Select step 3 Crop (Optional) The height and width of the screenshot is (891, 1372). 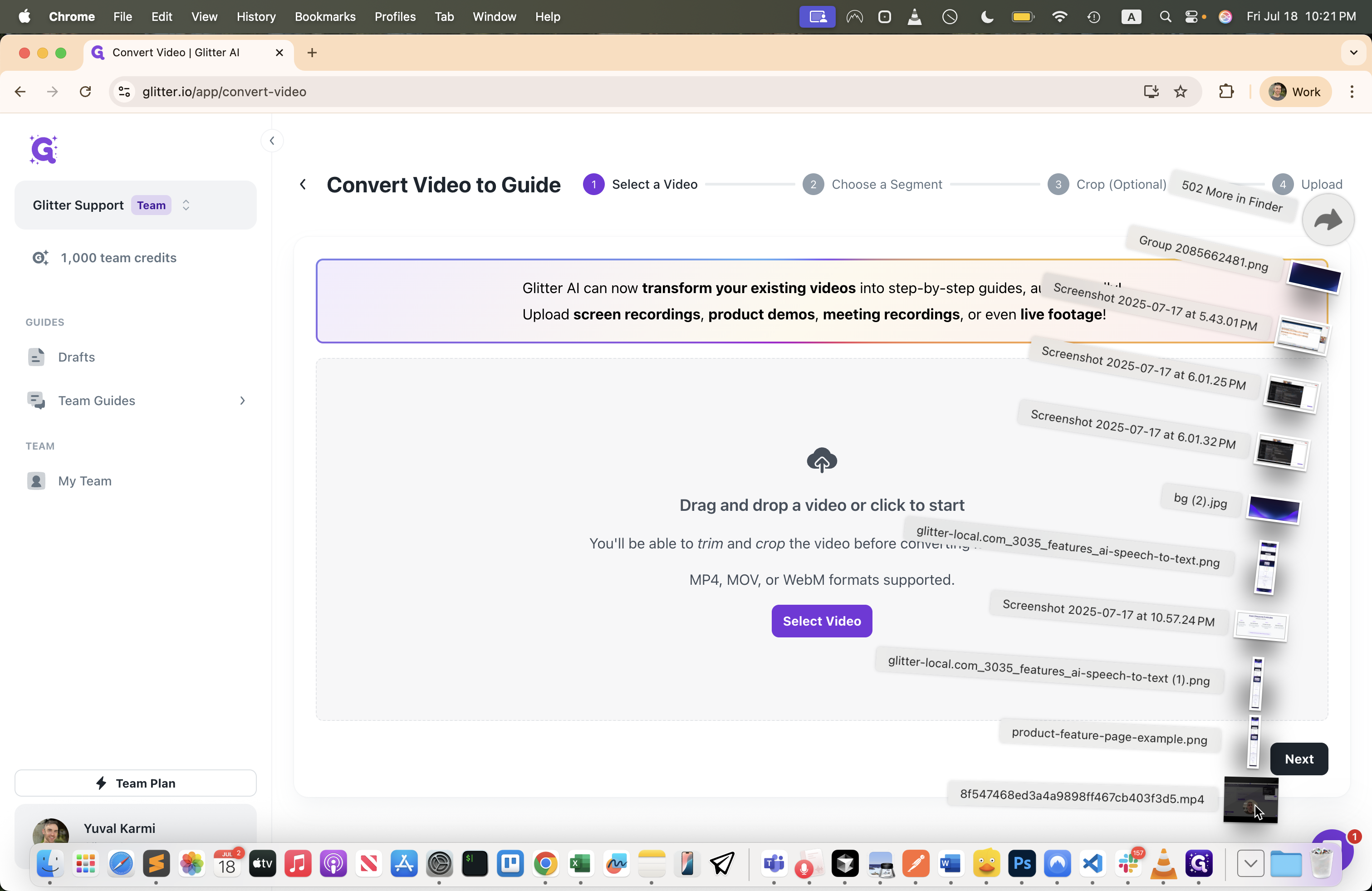click(x=1107, y=185)
